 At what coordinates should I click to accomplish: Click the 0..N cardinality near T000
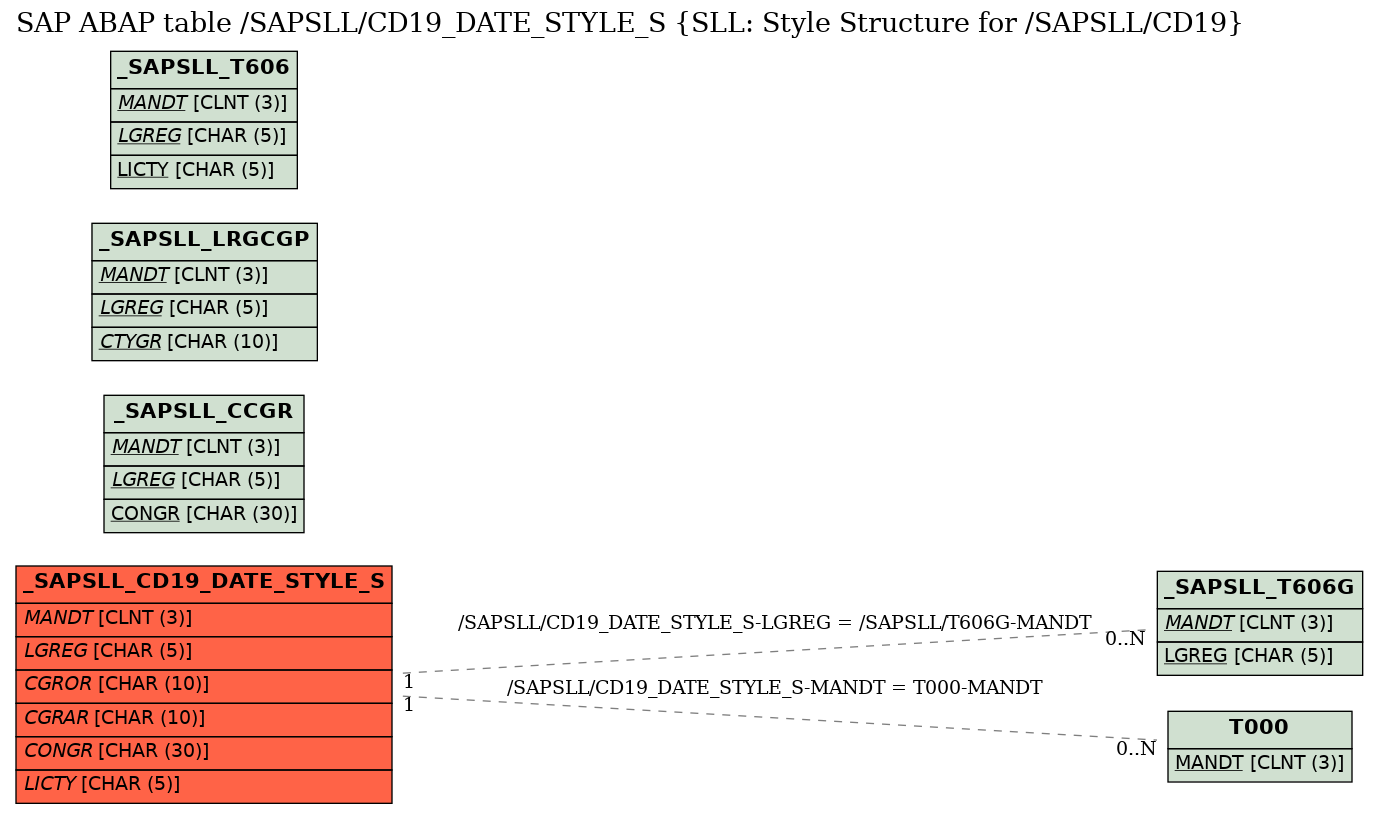point(1136,749)
